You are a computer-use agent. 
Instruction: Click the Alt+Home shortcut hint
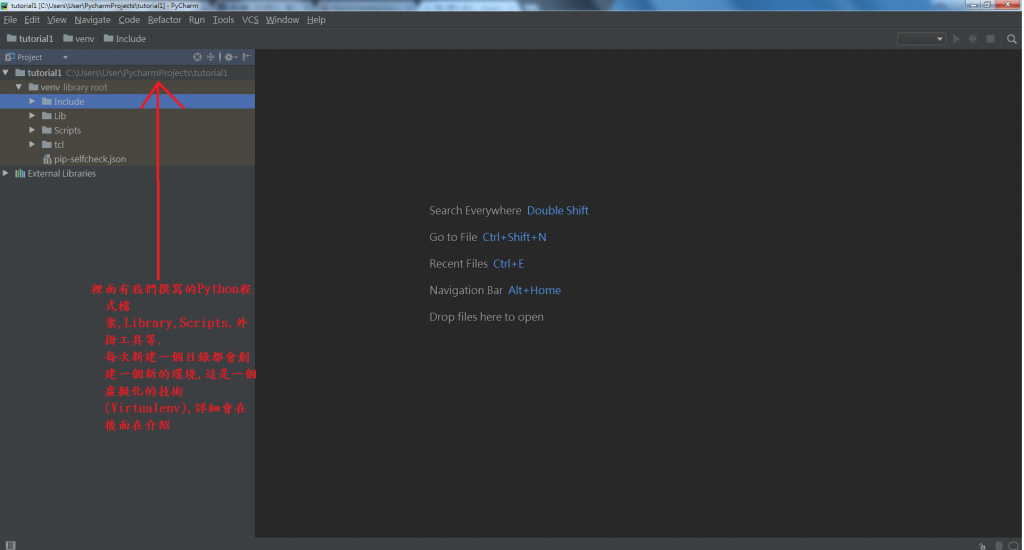click(x=535, y=290)
